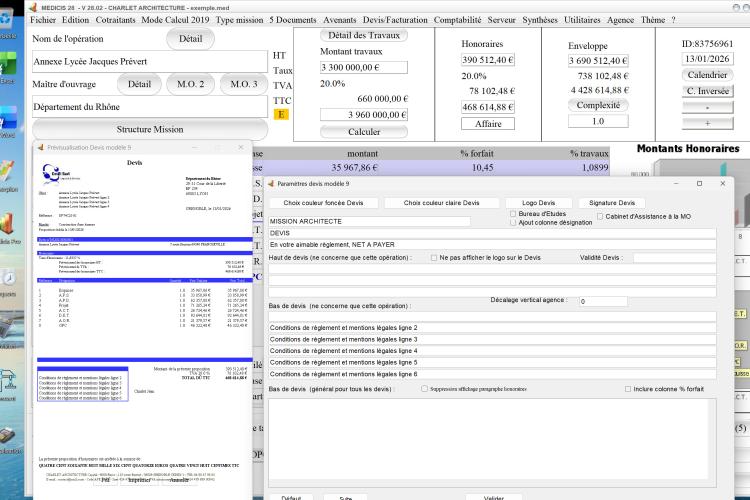The height and width of the screenshot is (500, 750).
Task: Click the Prévisualisation Devis window icon
Action: click(x=41, y=147)
